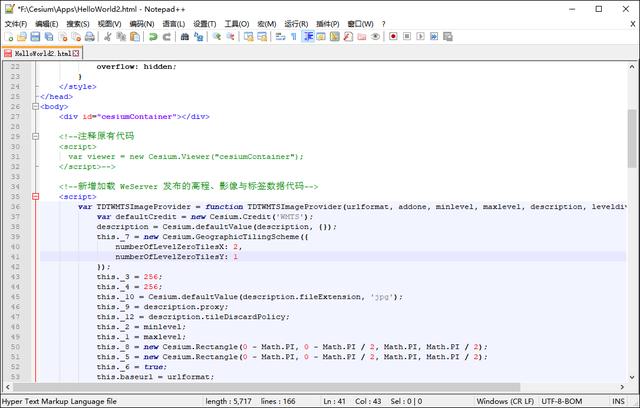The height and width of the screenshot is (408, 640).
Task: Click line number 36 in the margin
Action: (15, 207)
